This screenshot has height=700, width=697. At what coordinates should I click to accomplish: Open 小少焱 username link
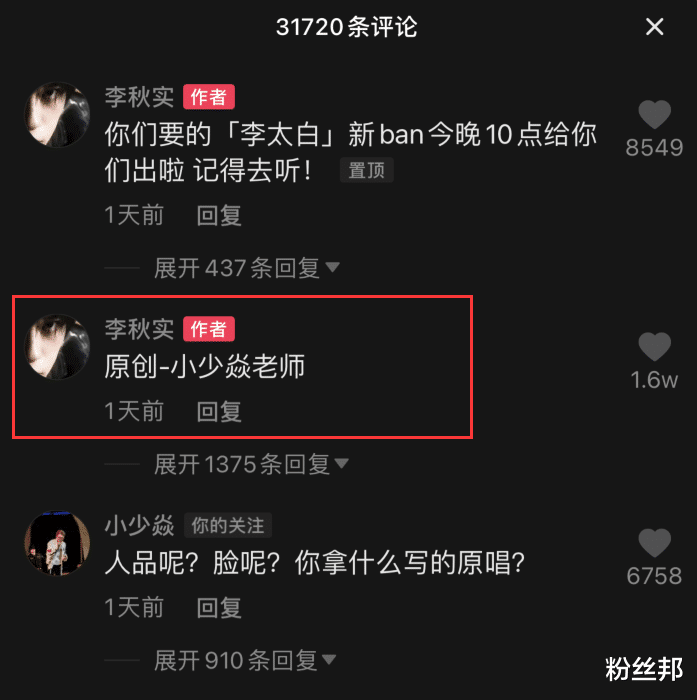[x=139, y=525]
